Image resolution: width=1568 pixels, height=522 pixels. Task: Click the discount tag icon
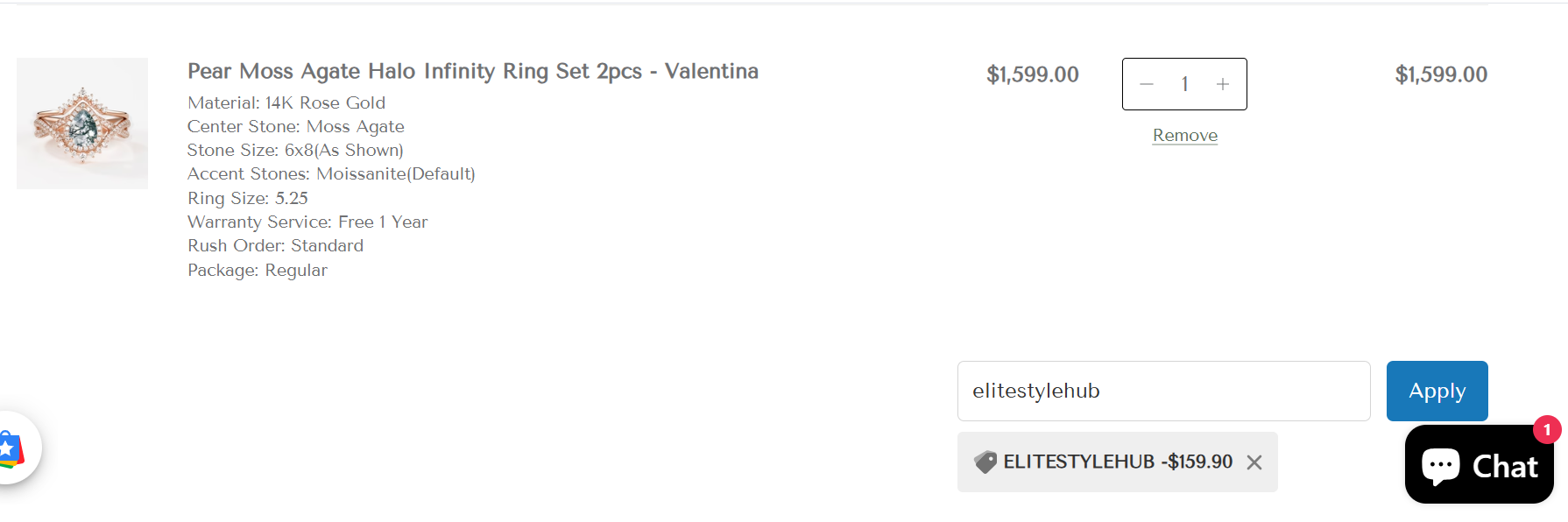[x=985, y=462]
